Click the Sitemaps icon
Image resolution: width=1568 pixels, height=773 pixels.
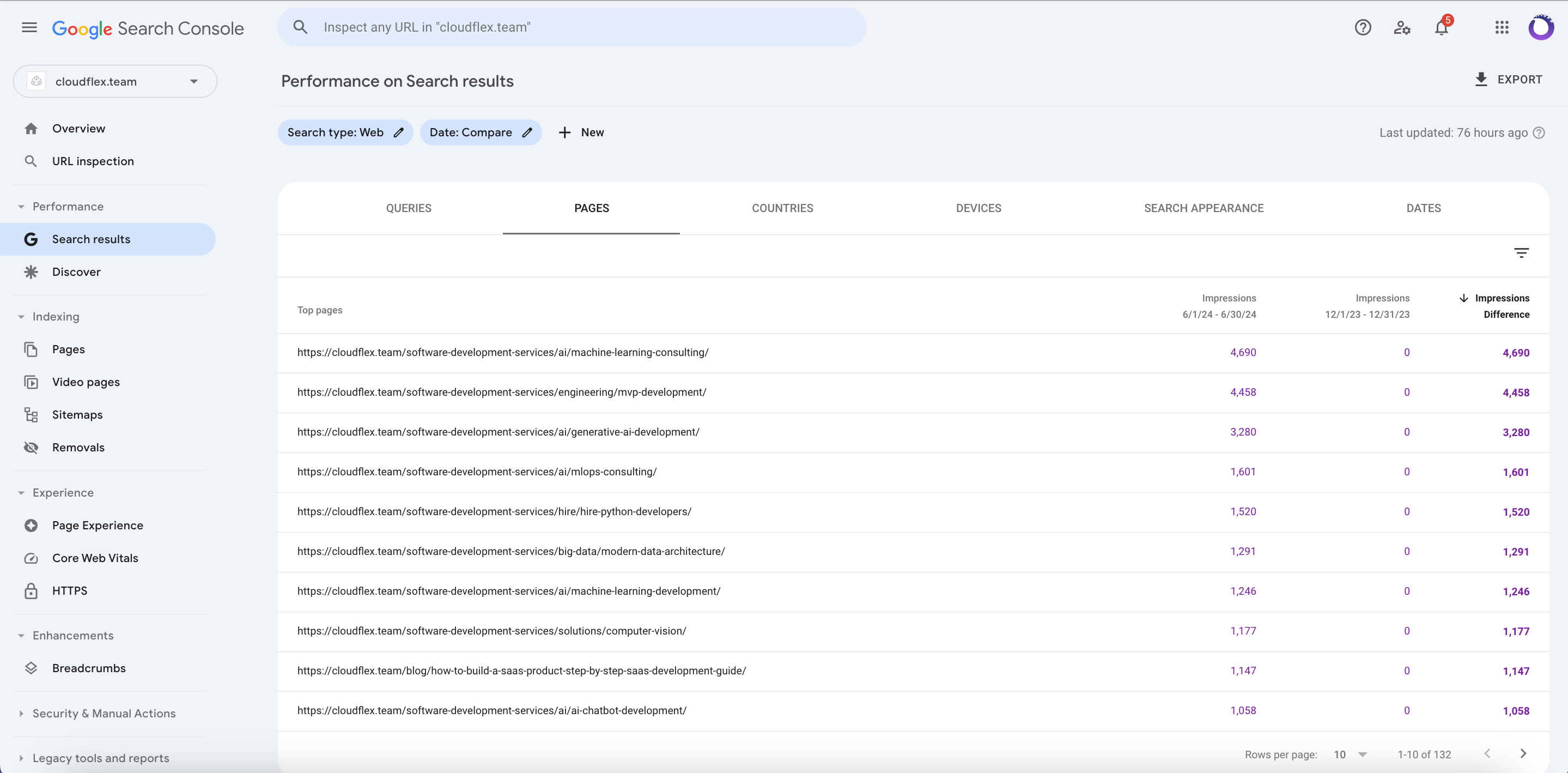(31, 415)
